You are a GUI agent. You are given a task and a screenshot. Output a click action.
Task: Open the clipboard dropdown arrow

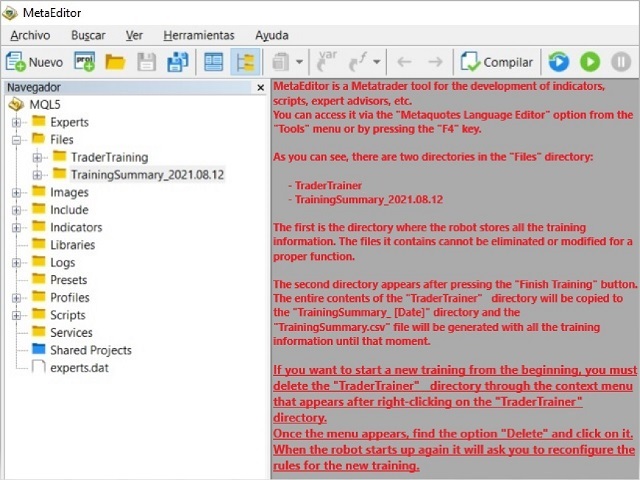coord(300,62)
